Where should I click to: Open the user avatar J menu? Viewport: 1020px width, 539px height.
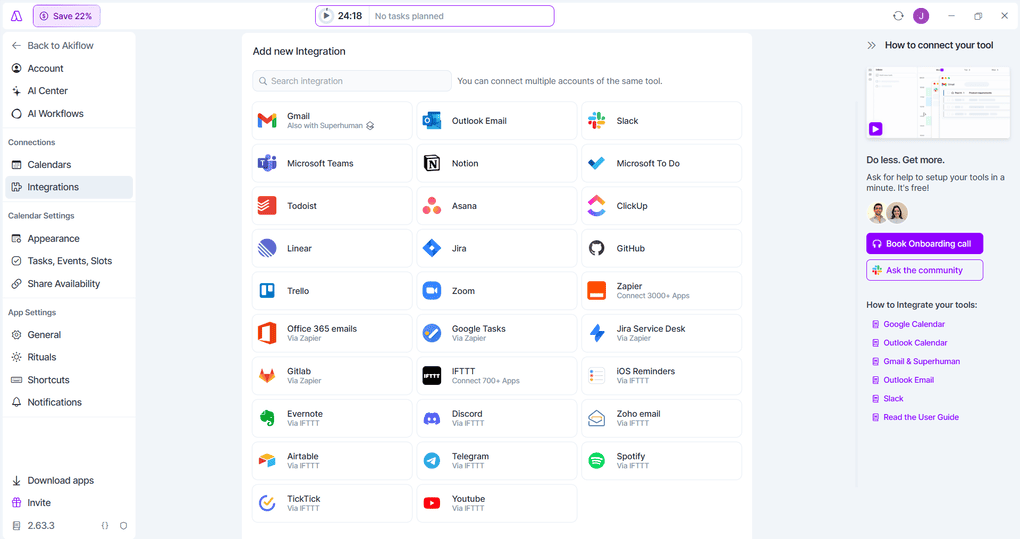921,16
